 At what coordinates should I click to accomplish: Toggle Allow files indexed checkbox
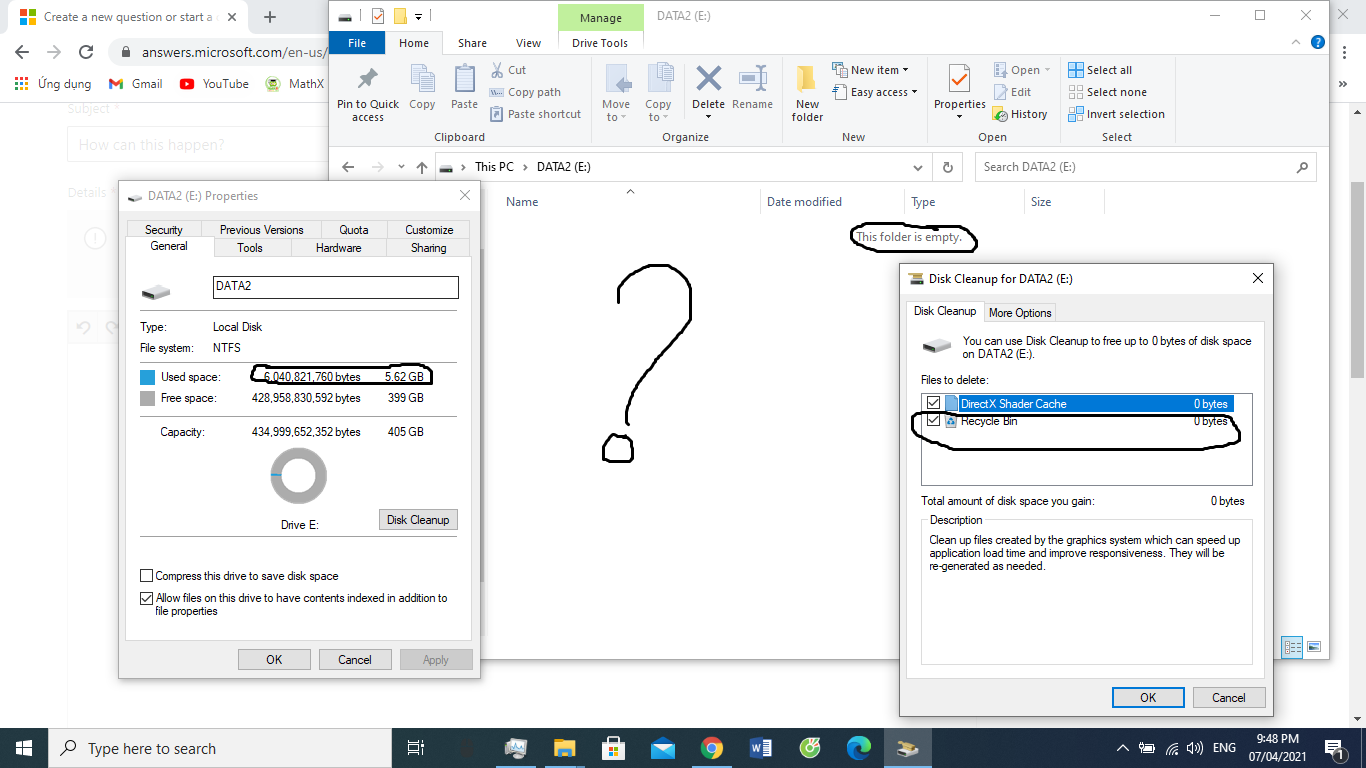pos(147,598)
